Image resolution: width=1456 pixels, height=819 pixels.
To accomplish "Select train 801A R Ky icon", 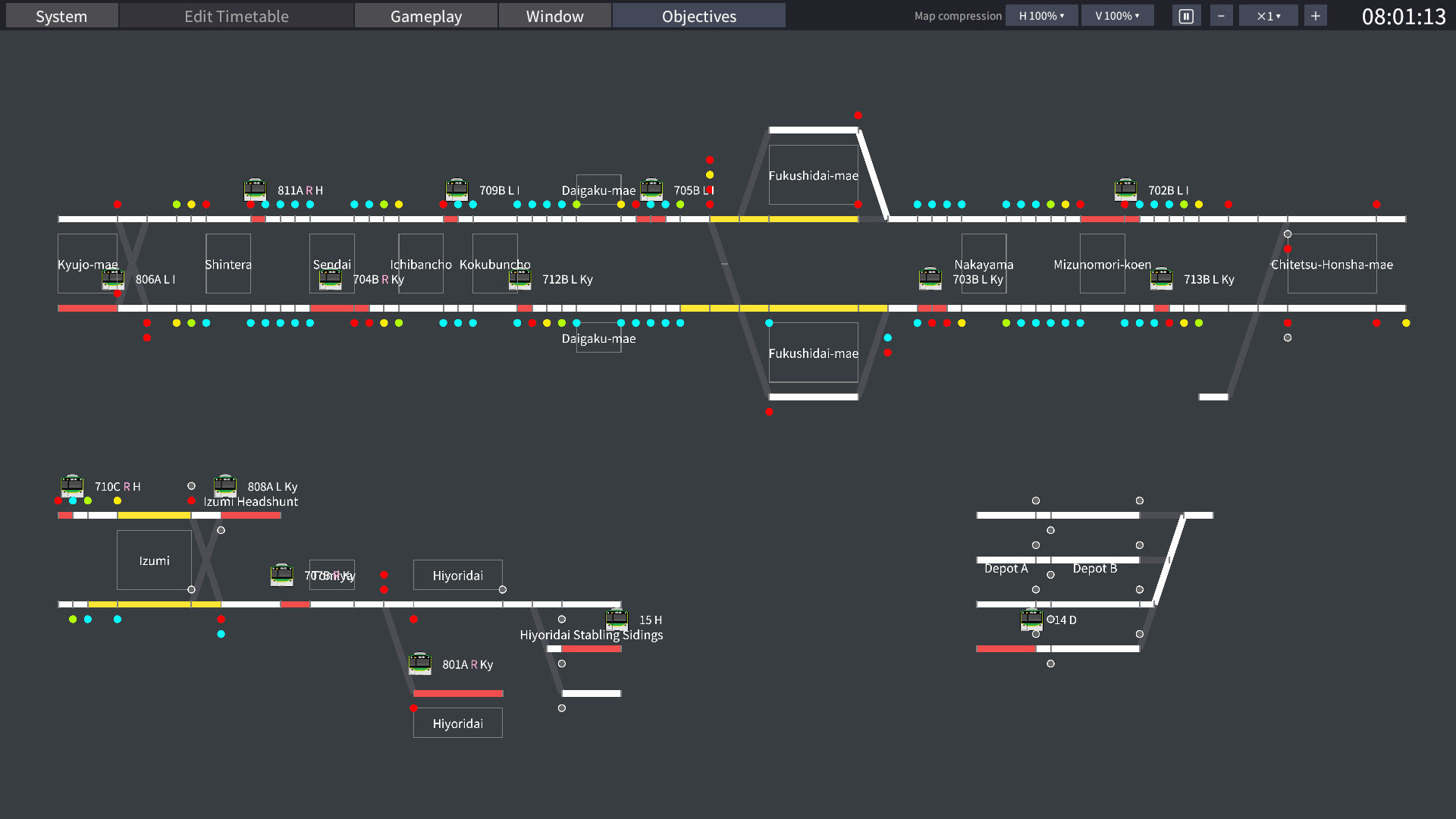I will pyautogui.click(x=419, y=664).
